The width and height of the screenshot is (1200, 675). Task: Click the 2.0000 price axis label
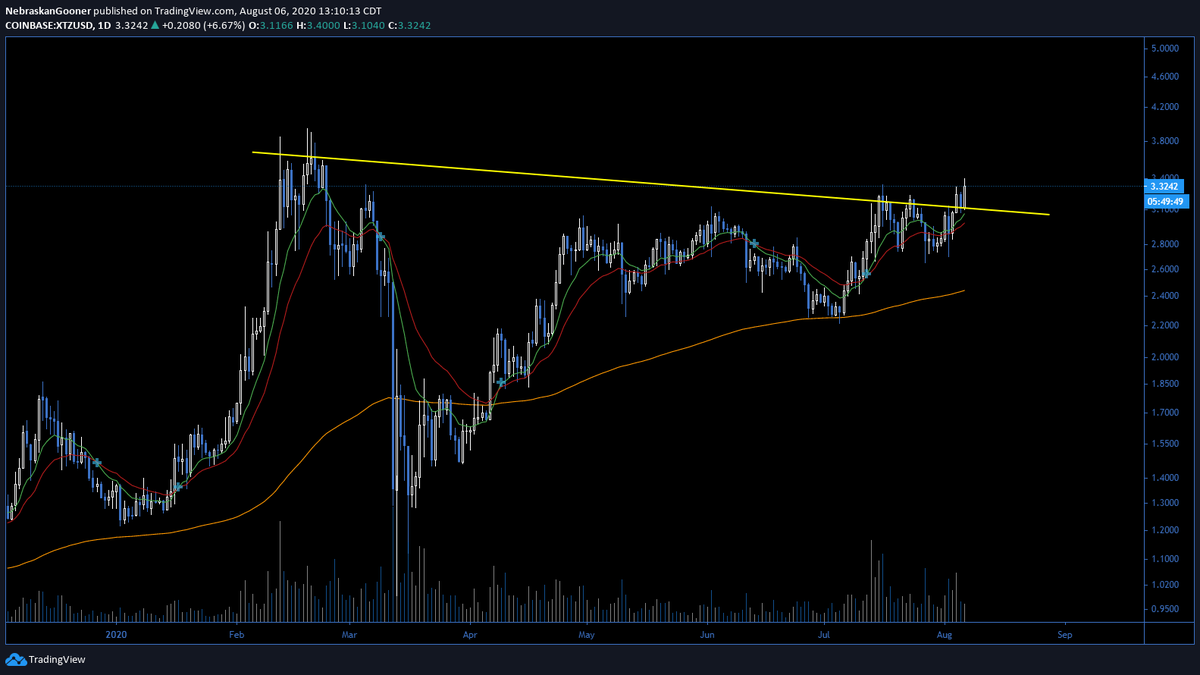1164,358
